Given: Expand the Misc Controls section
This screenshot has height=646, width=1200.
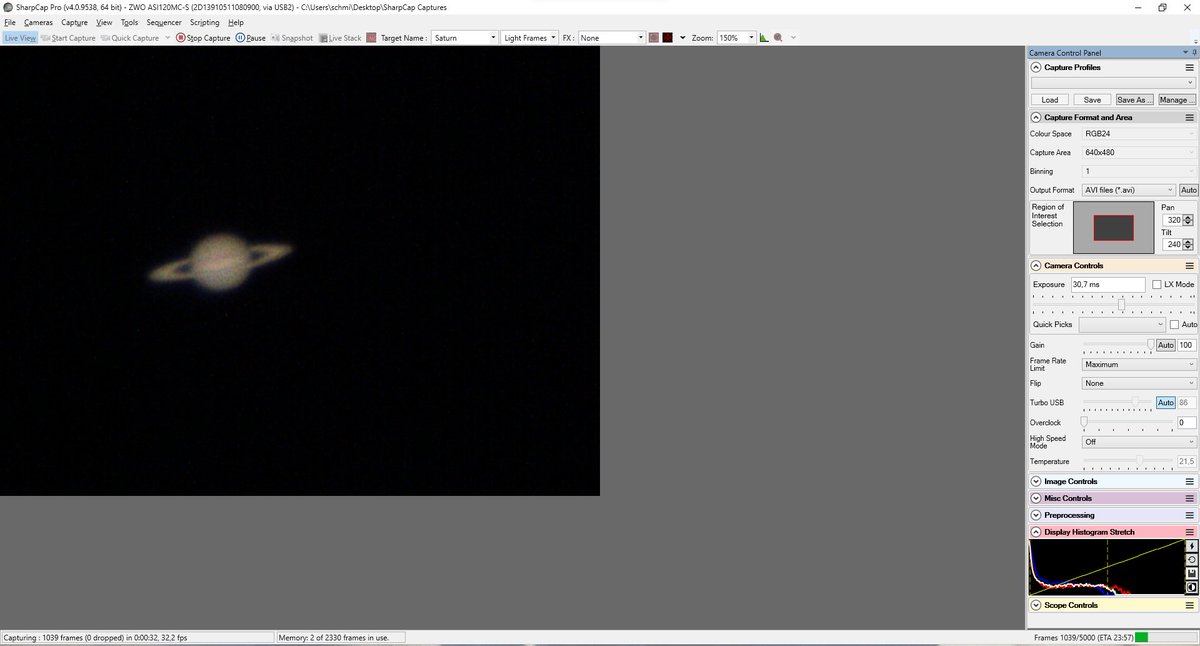Looking at the screenshot, I should (1036, 498).
